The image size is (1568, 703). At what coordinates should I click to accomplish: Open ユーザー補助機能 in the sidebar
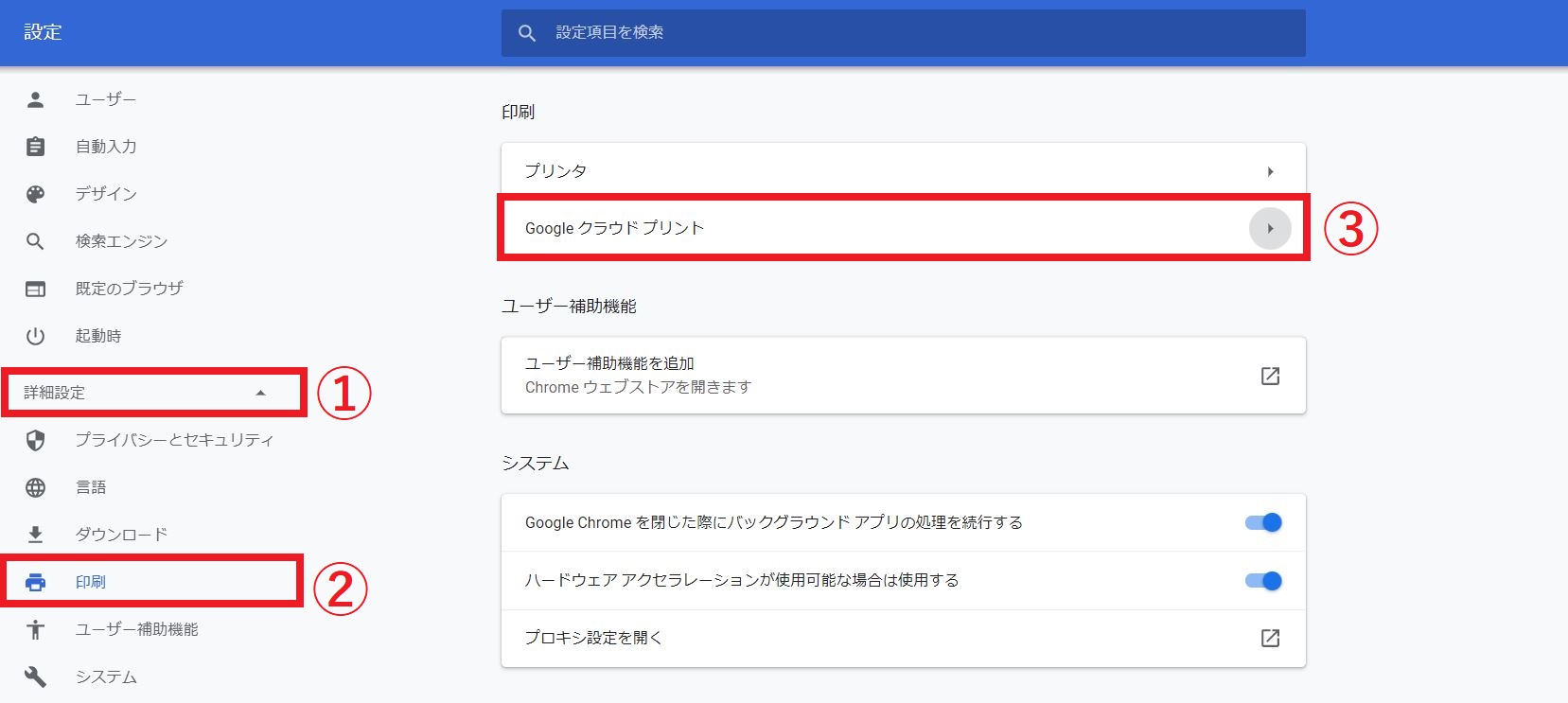pyautogui.click(x=137, y=629)
